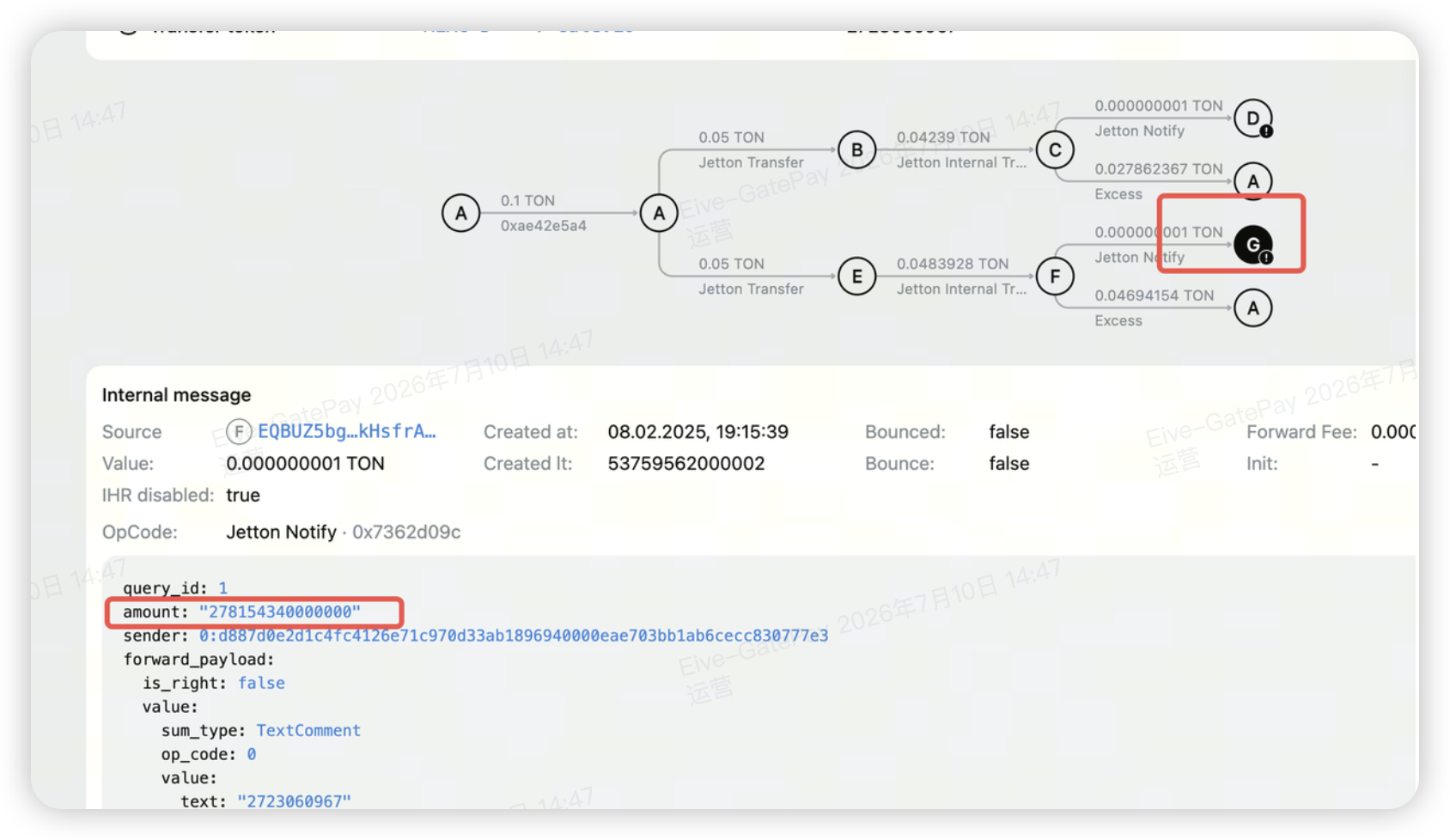Click the query_id value 1
1450x840 pixels.
click(x=222, y=588)
